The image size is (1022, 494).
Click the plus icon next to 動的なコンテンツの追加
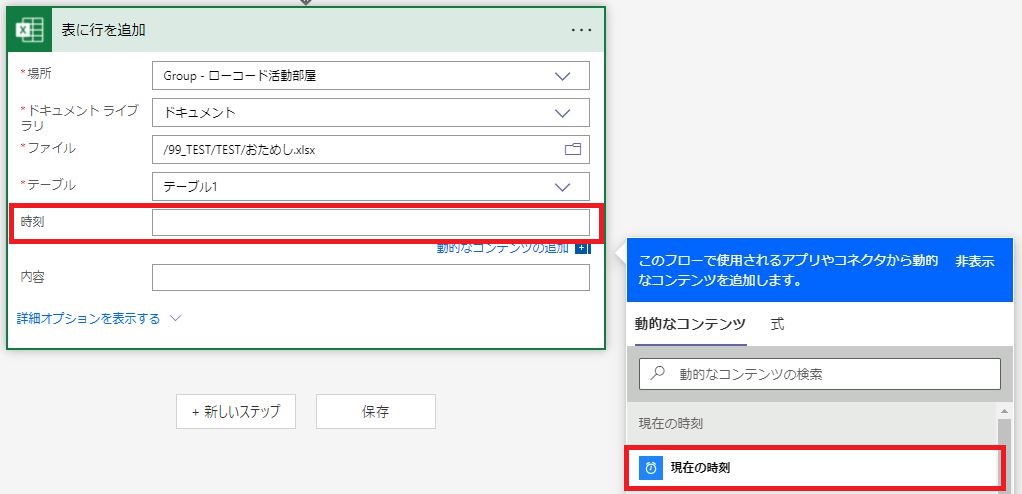click(583, 248)
